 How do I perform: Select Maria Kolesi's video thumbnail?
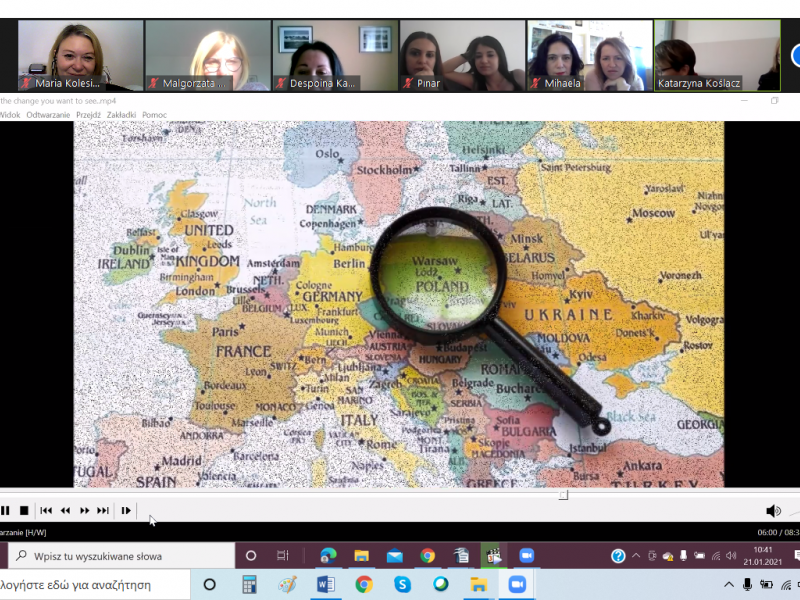80,55
